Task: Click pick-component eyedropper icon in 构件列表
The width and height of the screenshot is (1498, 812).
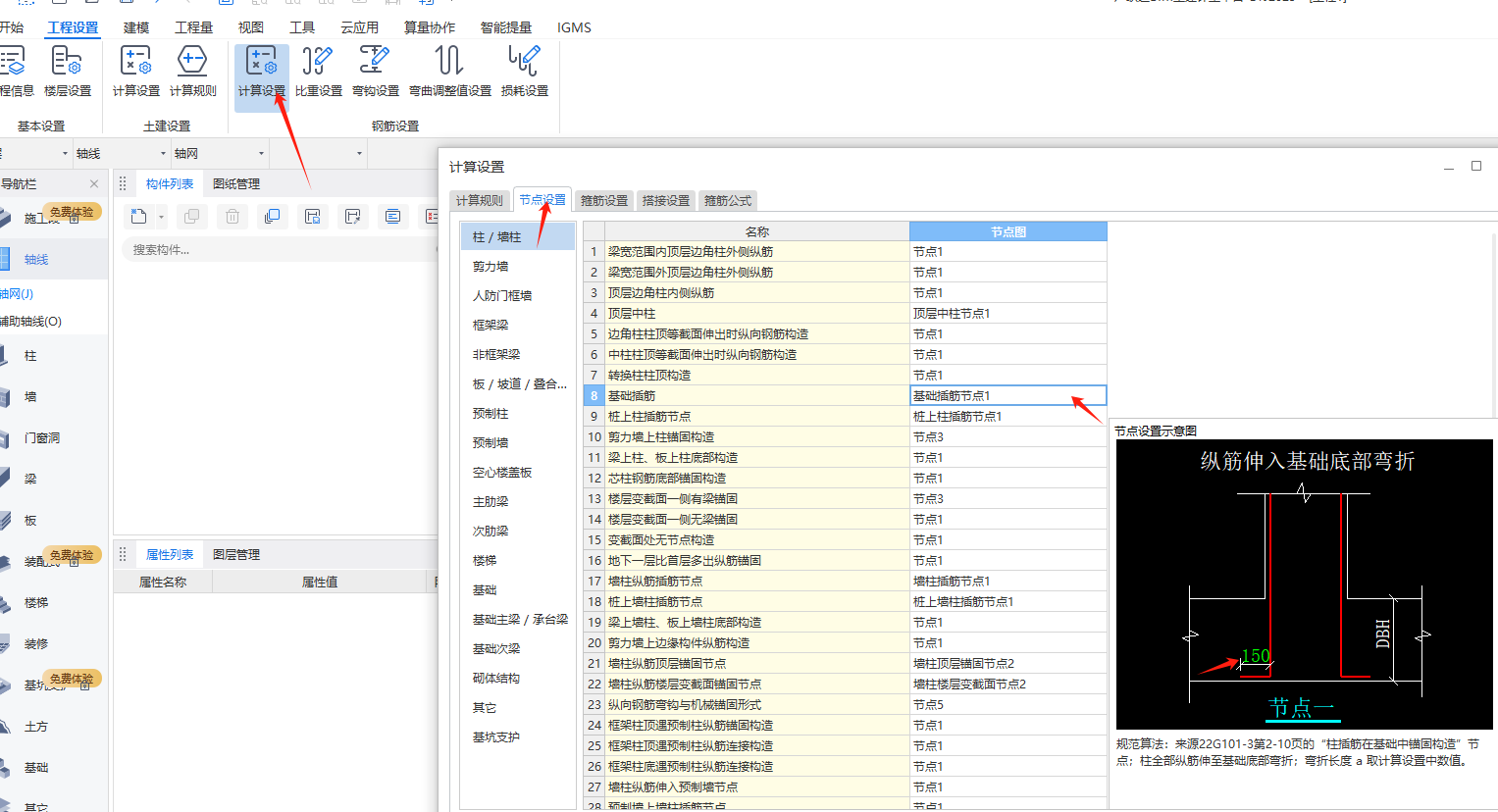Action: pos(353,217)
